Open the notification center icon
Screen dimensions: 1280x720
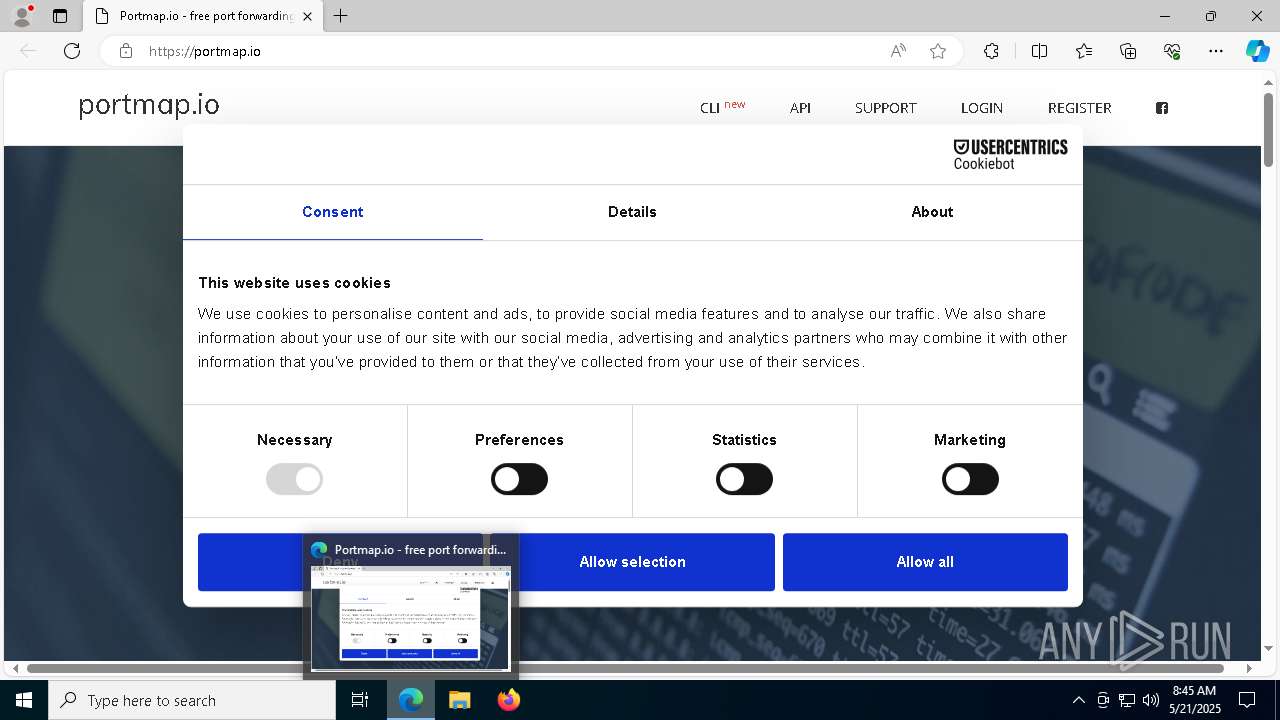(x=1247, y=700)
